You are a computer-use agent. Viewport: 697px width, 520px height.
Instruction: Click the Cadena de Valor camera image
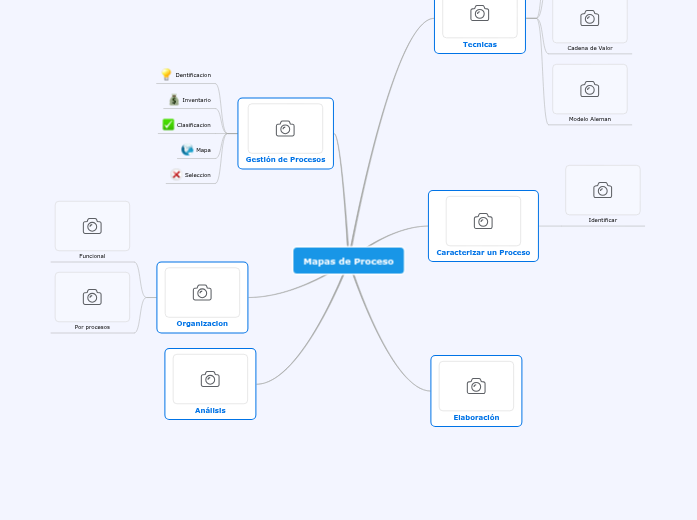click(x=590, y=19)
